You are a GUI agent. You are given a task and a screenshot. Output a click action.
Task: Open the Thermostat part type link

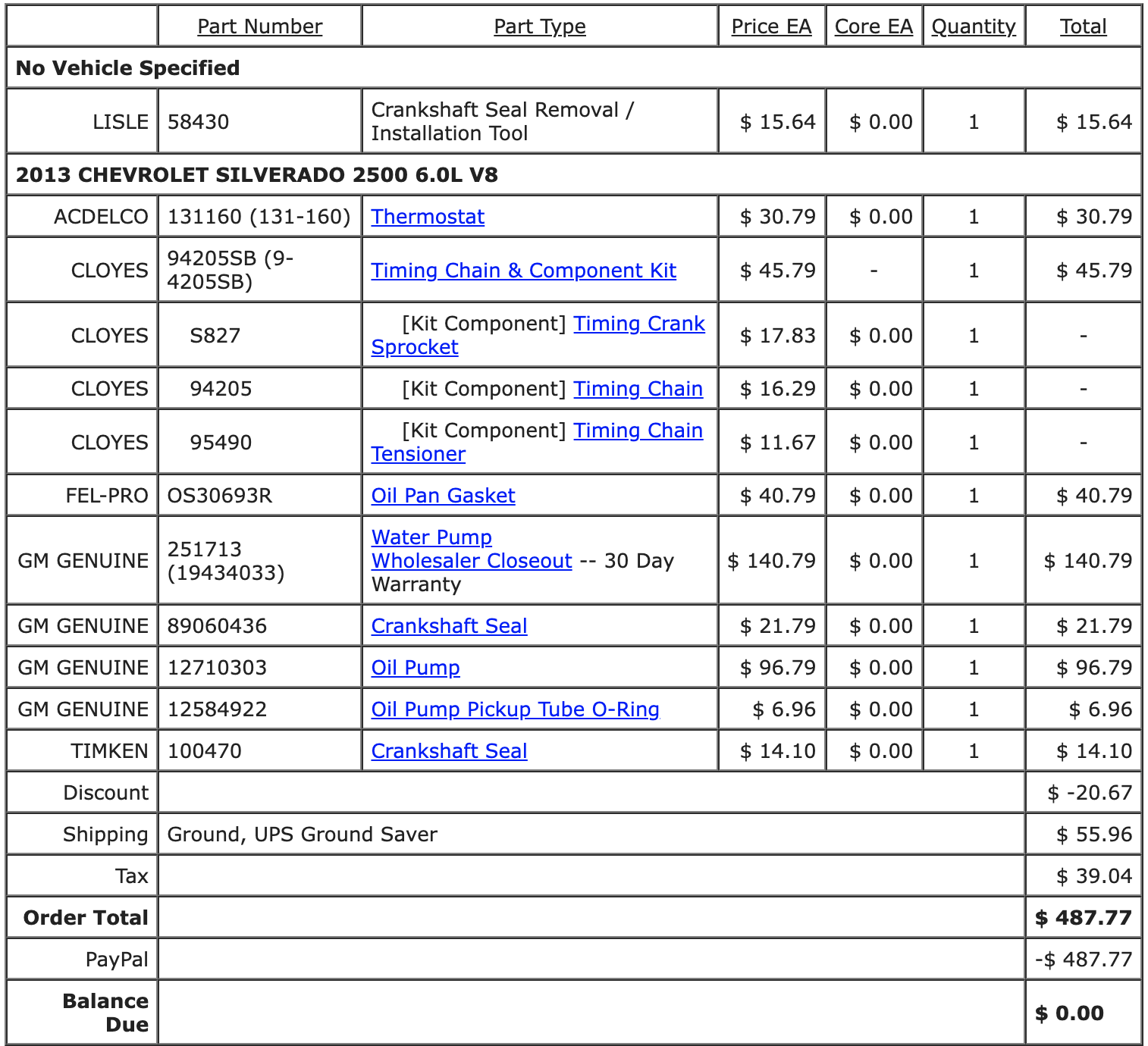(428, 217)
